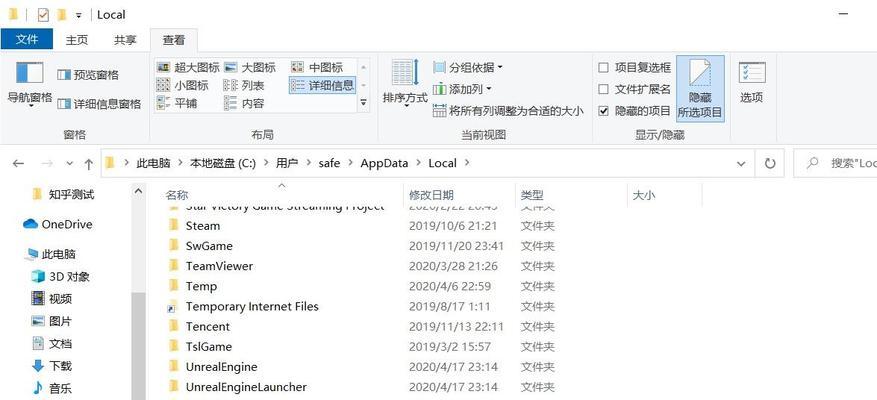Select 超大图标 extra large icons layout
877x400 pixels.
click(x=188, y=68)
